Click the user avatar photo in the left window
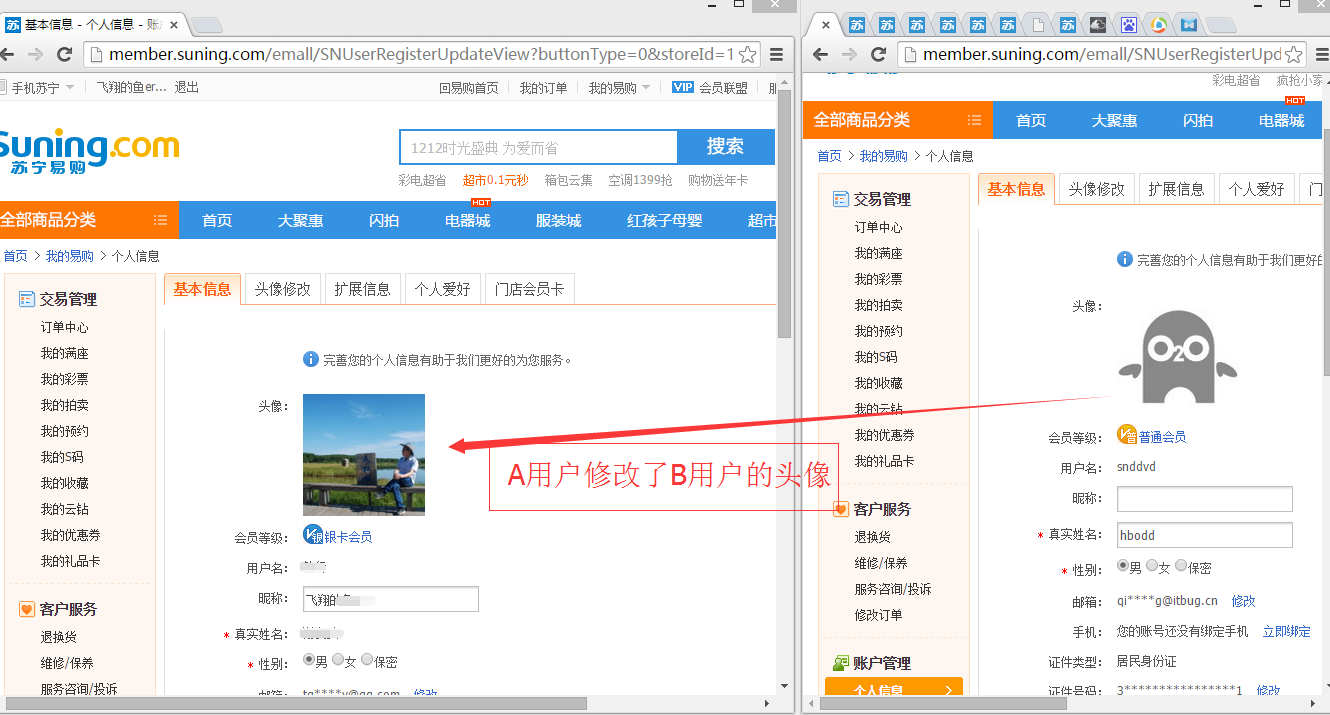Image resolution: width=1330 pixels, height=715 pixels. pyautogui.click(x=364, y=455)
